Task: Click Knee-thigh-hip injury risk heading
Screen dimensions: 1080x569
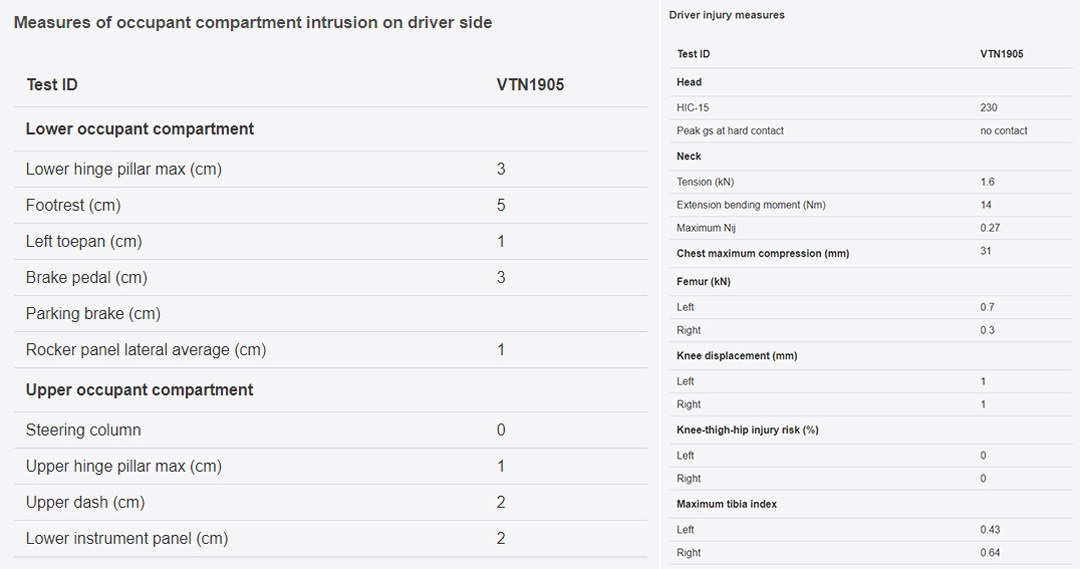Action: (x=748, y=430)
